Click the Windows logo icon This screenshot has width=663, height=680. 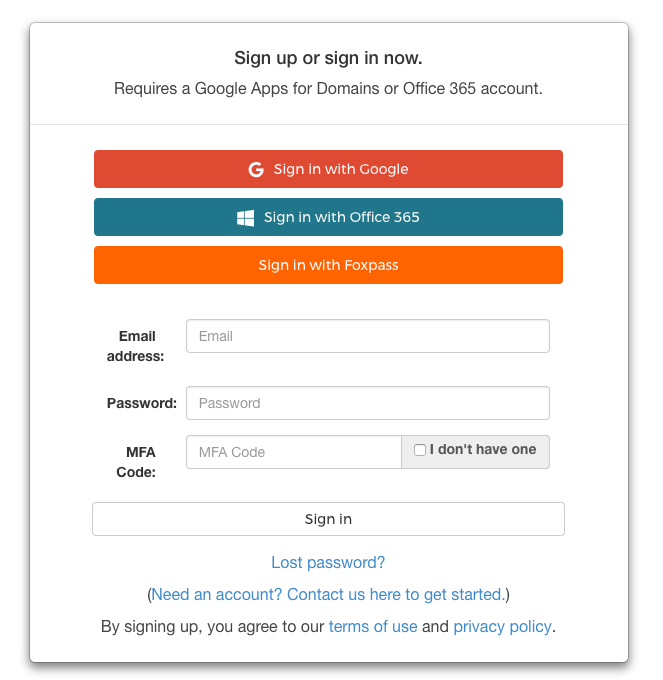point(245,218)
